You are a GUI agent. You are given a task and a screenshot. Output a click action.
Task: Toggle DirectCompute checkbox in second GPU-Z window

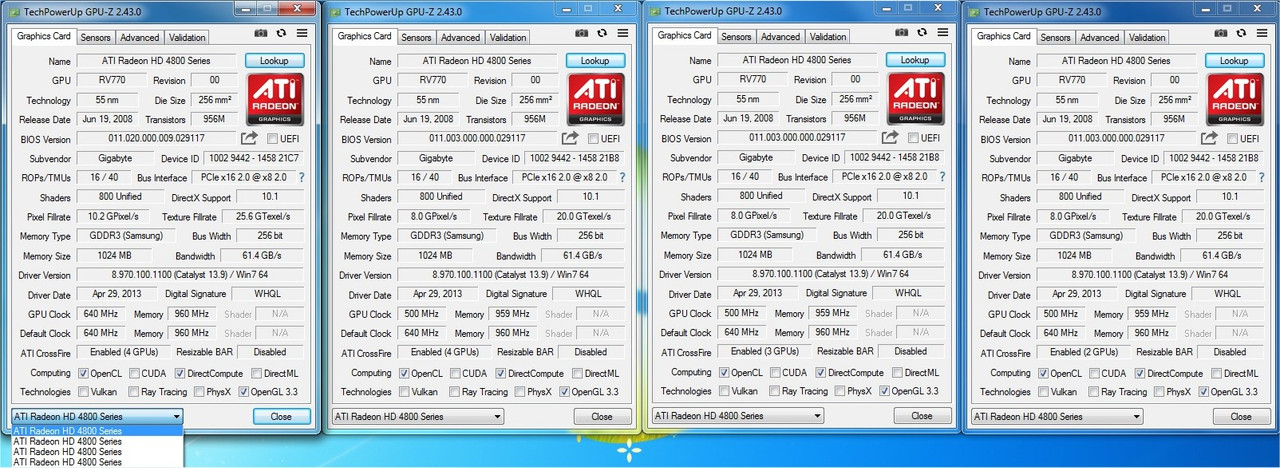pyautogui.click(x=501, y=373)
